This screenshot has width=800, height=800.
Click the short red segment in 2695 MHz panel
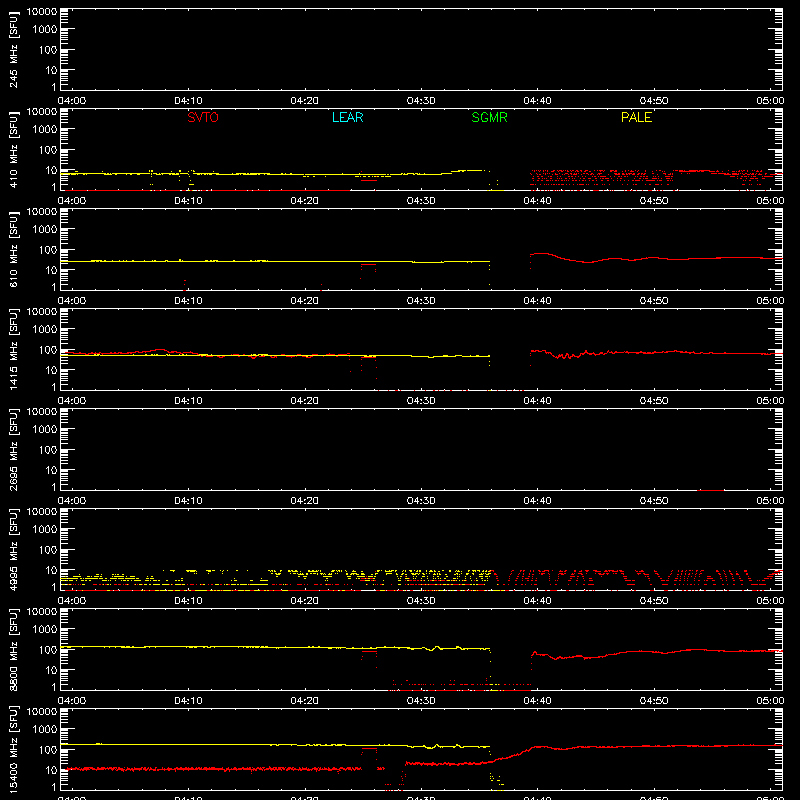[x=710, y=490]
